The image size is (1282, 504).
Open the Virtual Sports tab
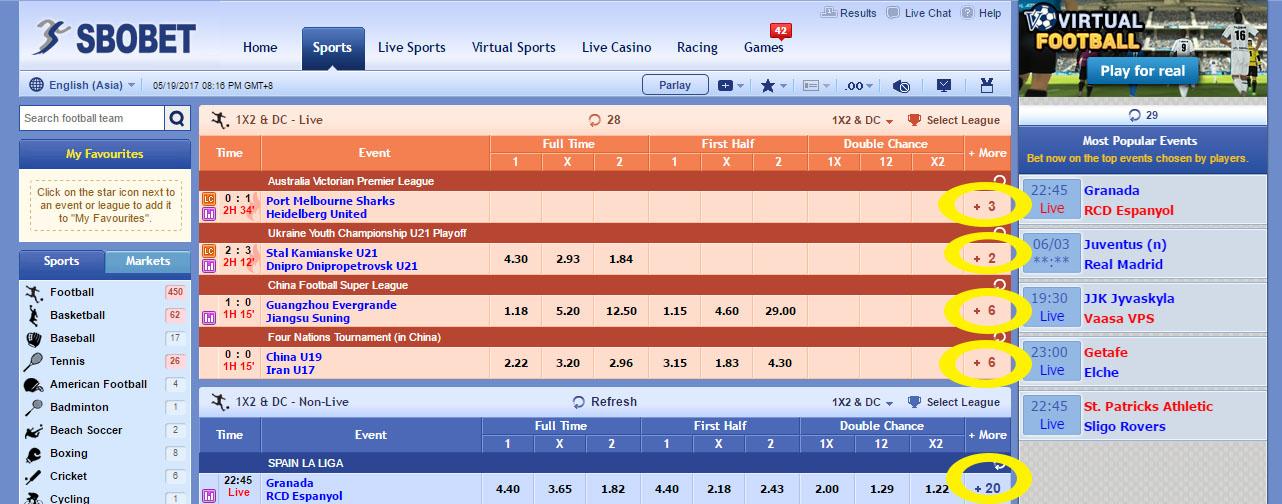pyautogui.click(x=514, y=47)
